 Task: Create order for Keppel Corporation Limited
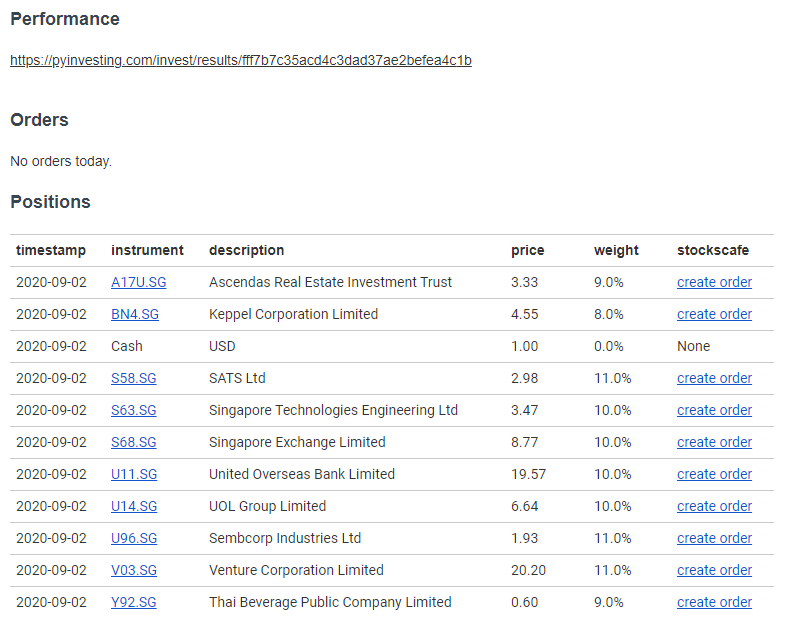(x=714, y=315)
